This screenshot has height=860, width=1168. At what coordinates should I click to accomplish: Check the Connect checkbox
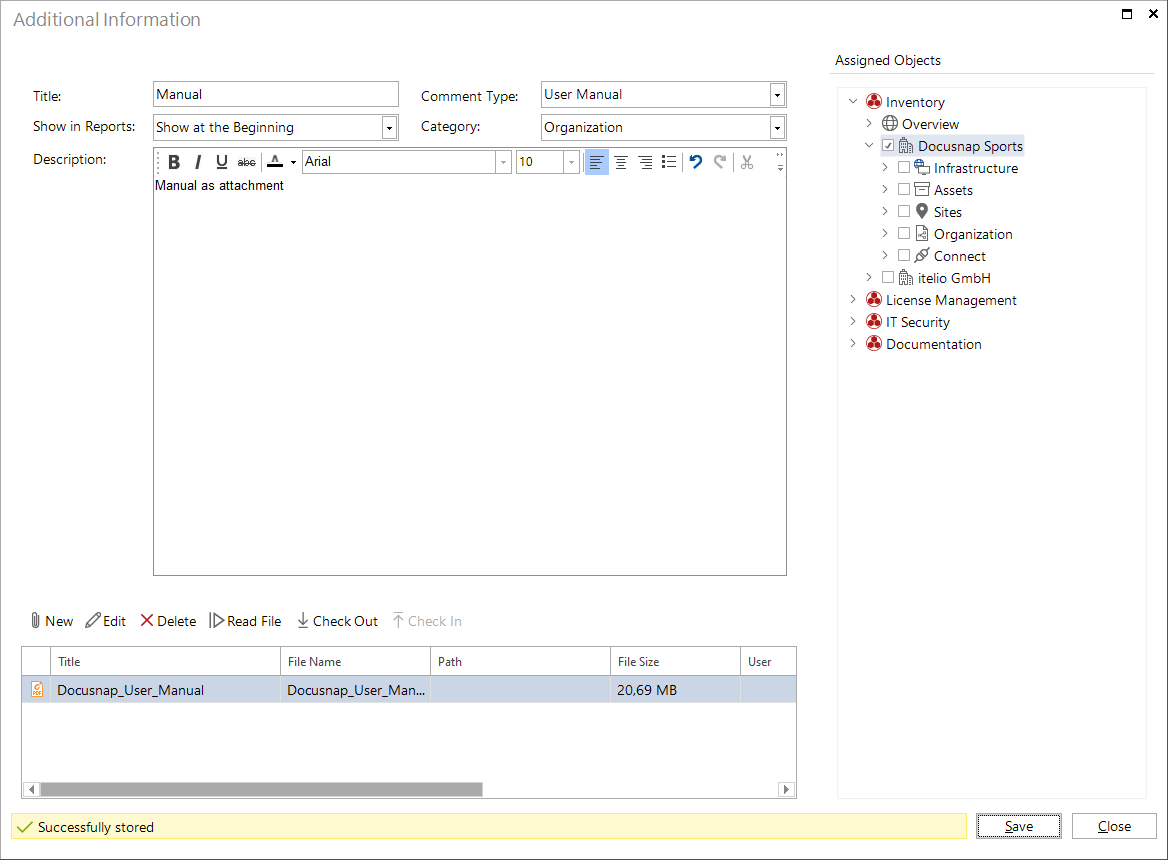(x=904, y=255)
